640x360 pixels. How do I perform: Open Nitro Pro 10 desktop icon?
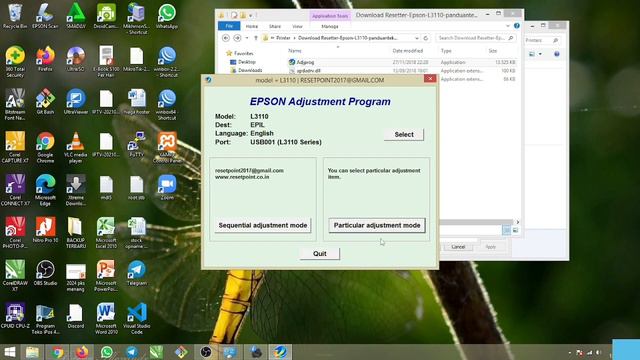click(45, 230)
